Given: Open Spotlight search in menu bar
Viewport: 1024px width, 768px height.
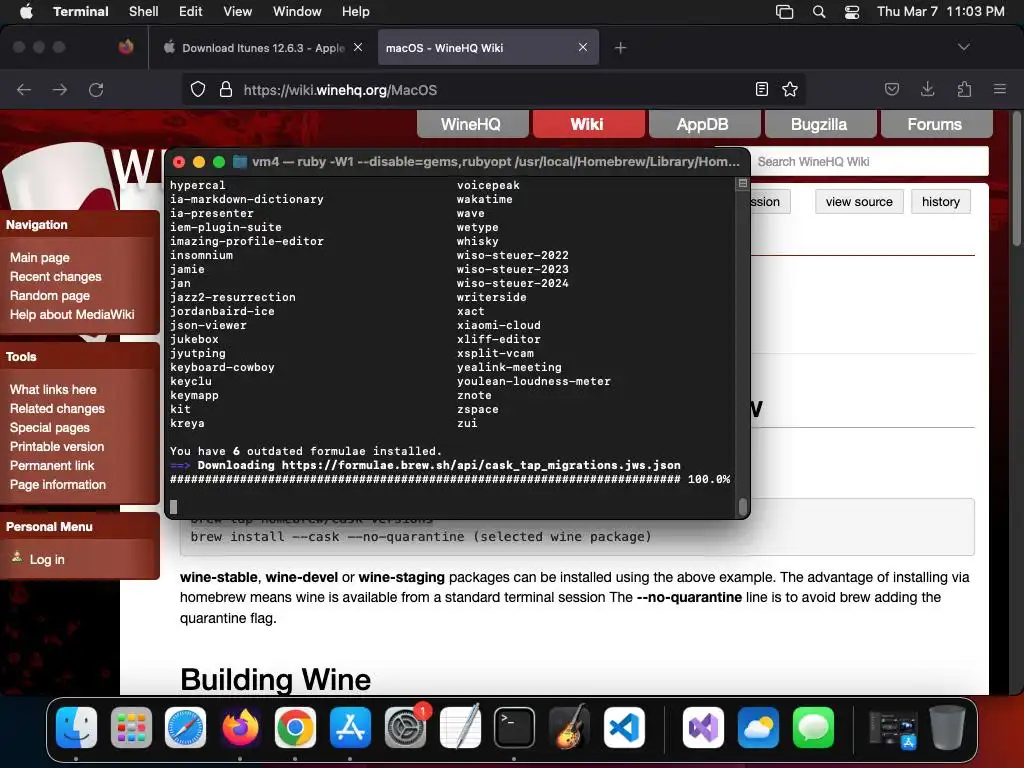Looking at the screenshot, I should 819,12.
